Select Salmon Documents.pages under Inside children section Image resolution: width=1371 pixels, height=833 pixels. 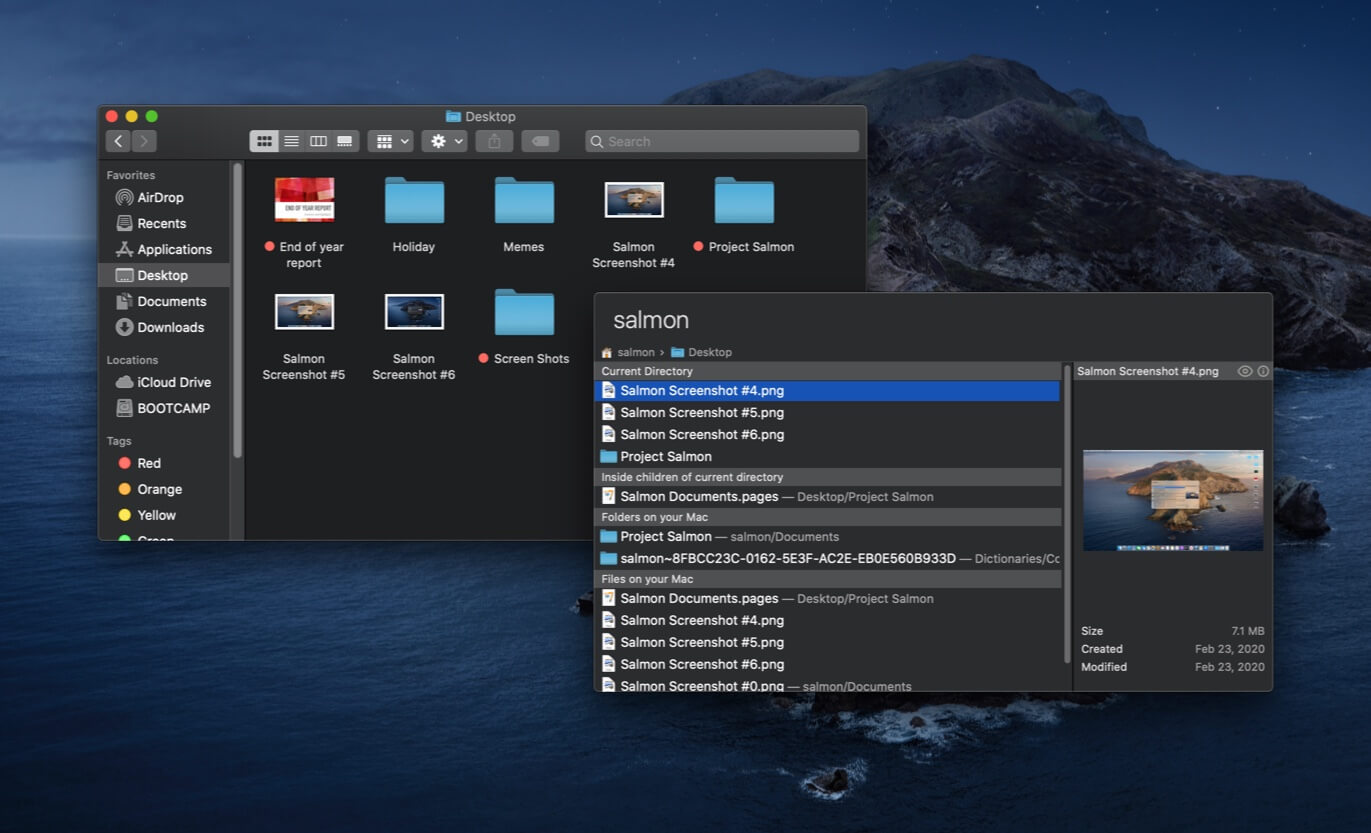(x=827, y=496)
